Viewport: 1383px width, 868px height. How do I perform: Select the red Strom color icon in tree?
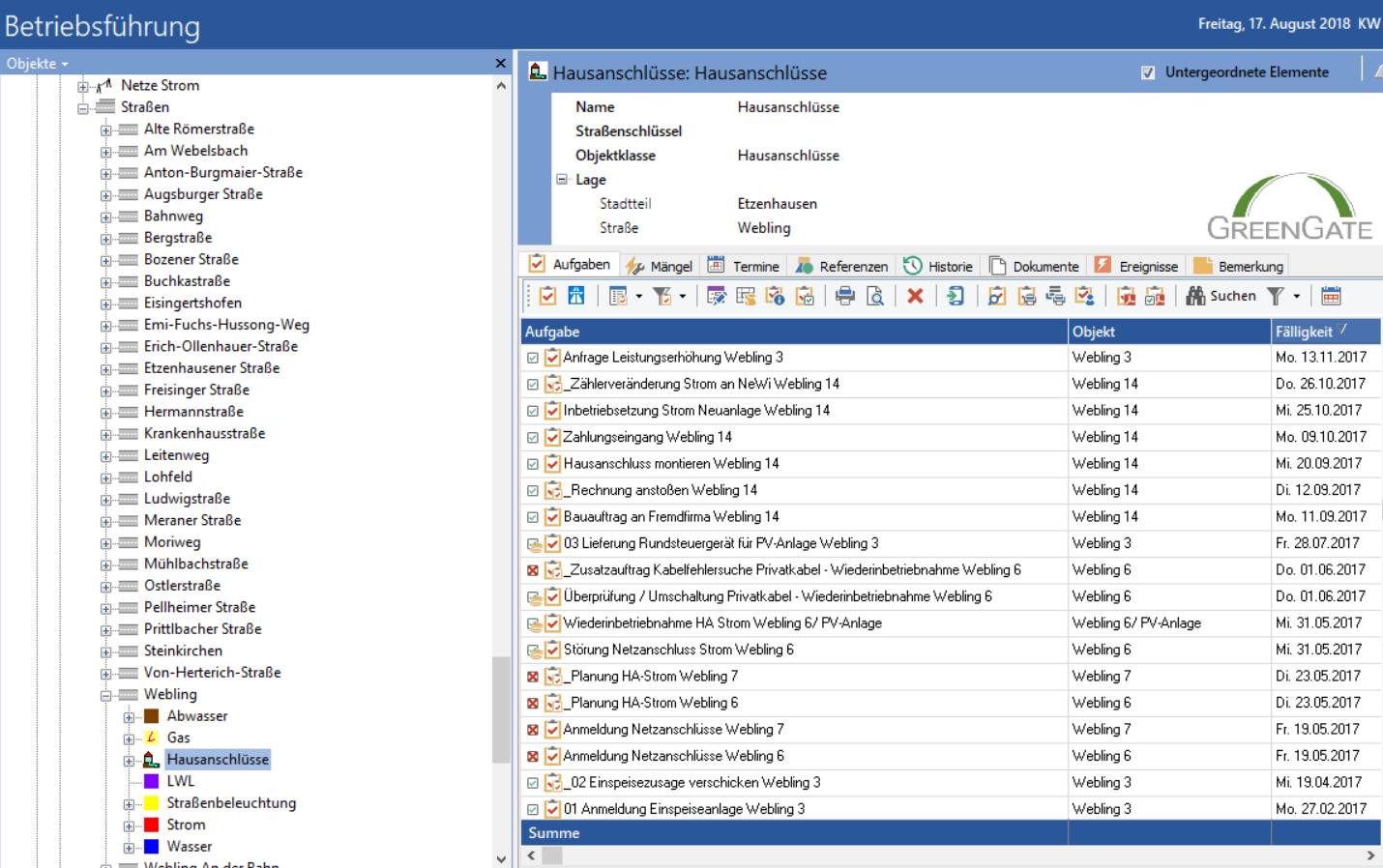pos(152,825)
